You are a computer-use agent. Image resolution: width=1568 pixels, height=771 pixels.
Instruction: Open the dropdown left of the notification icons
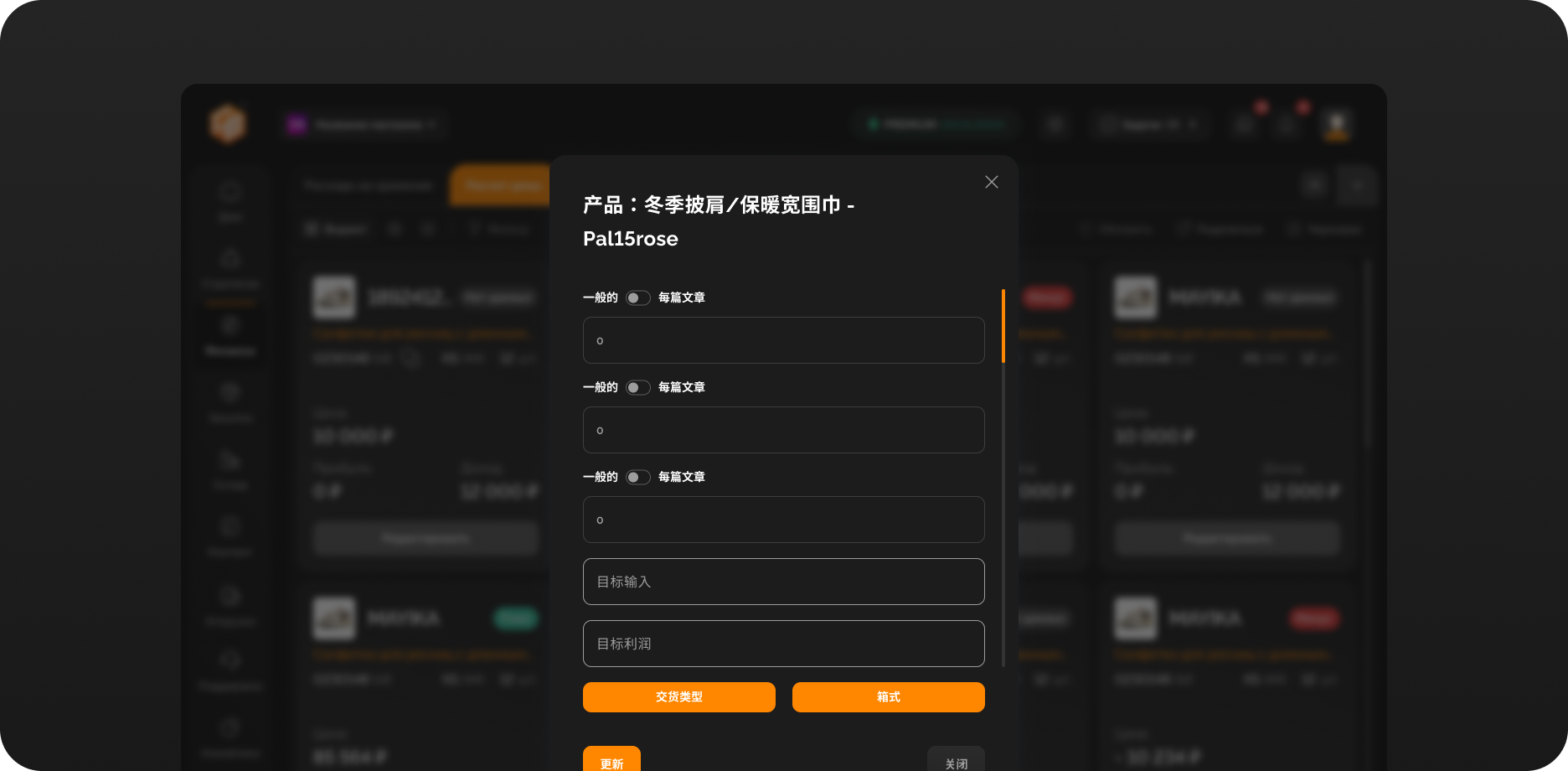[1148, 125]
